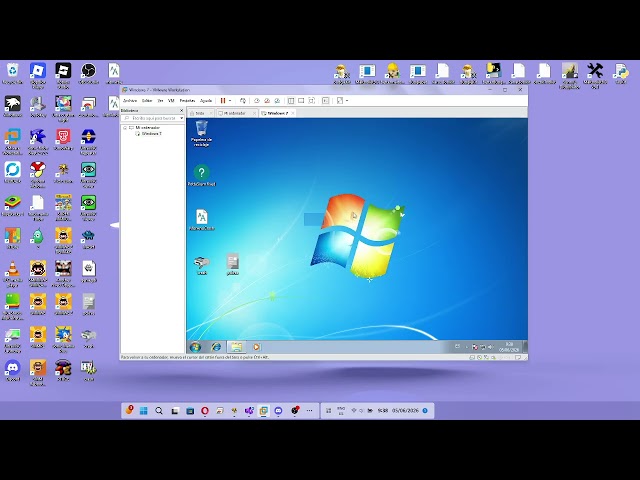
Task: Toggle the library sidebar view icon
Action: click(x=291, y=100)
